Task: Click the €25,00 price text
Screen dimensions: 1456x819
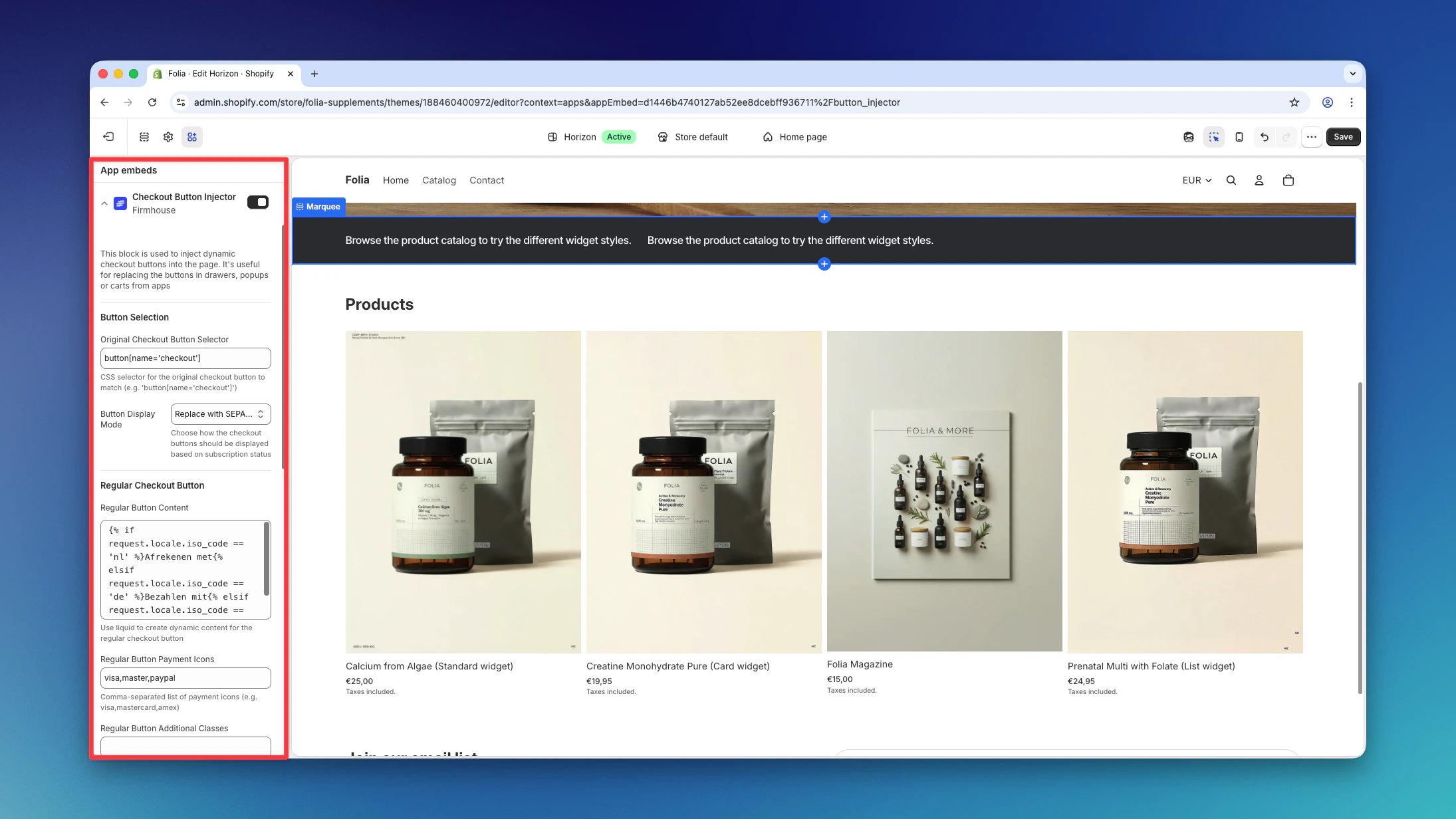Action: (x=359, y=681)
